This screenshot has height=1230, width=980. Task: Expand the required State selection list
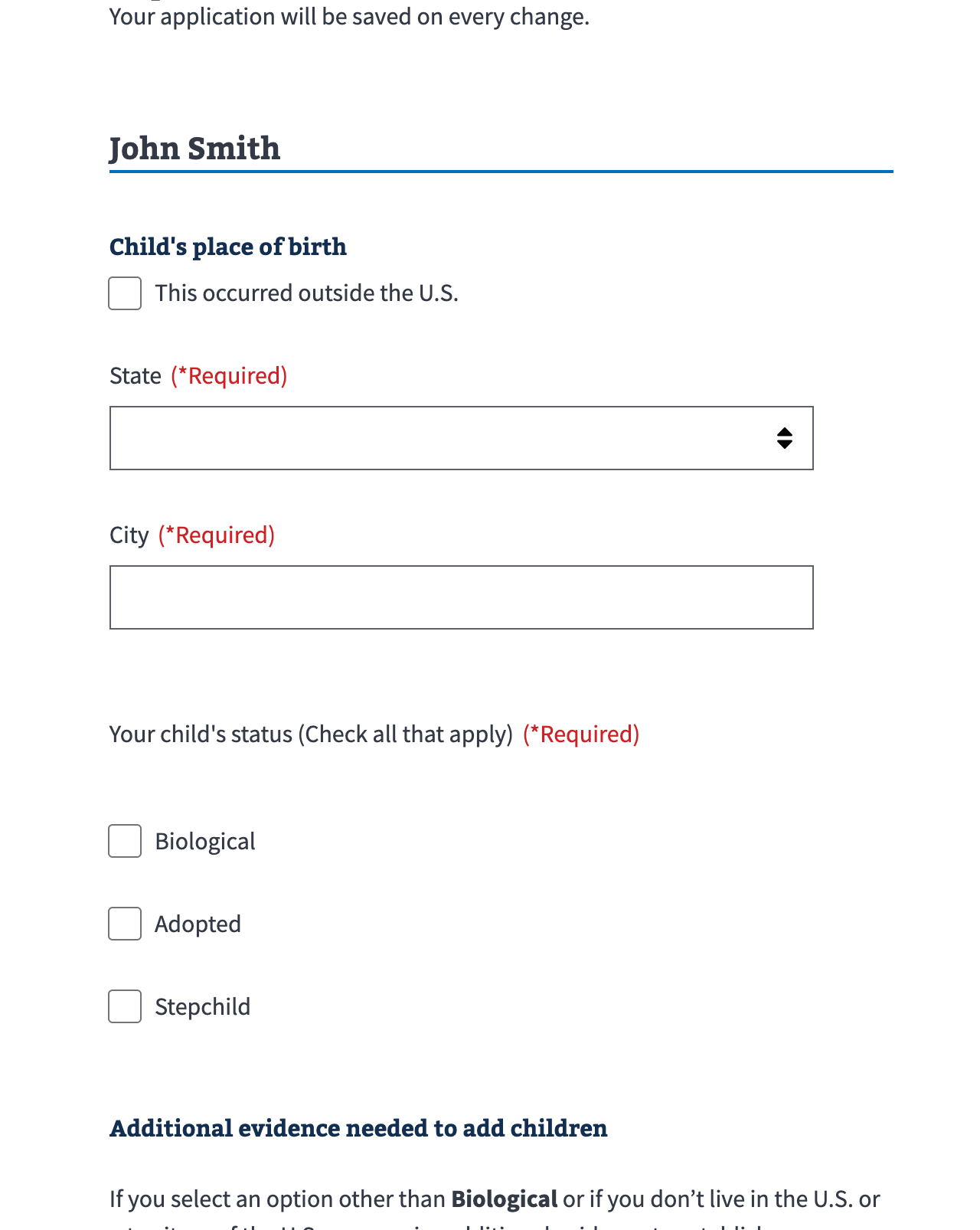point(462,437)
